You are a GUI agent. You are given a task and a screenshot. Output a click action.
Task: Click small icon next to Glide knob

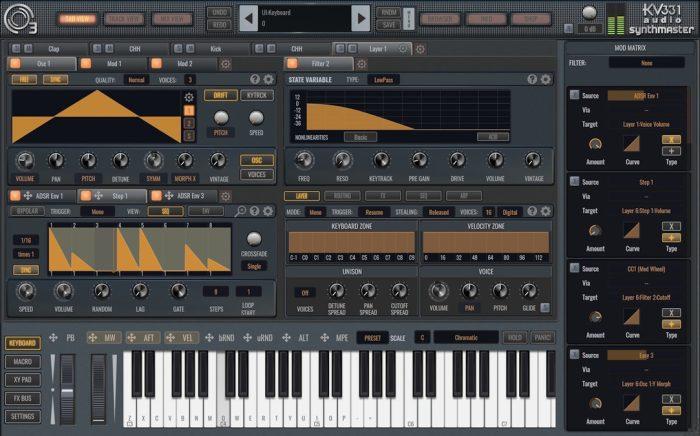point(545,307)
